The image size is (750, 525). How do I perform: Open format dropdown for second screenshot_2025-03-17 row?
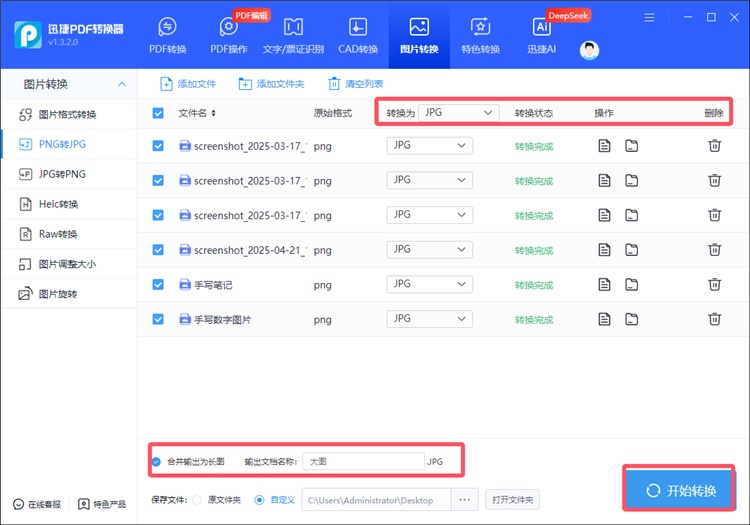pyautogui.click(x=430, y=180)
